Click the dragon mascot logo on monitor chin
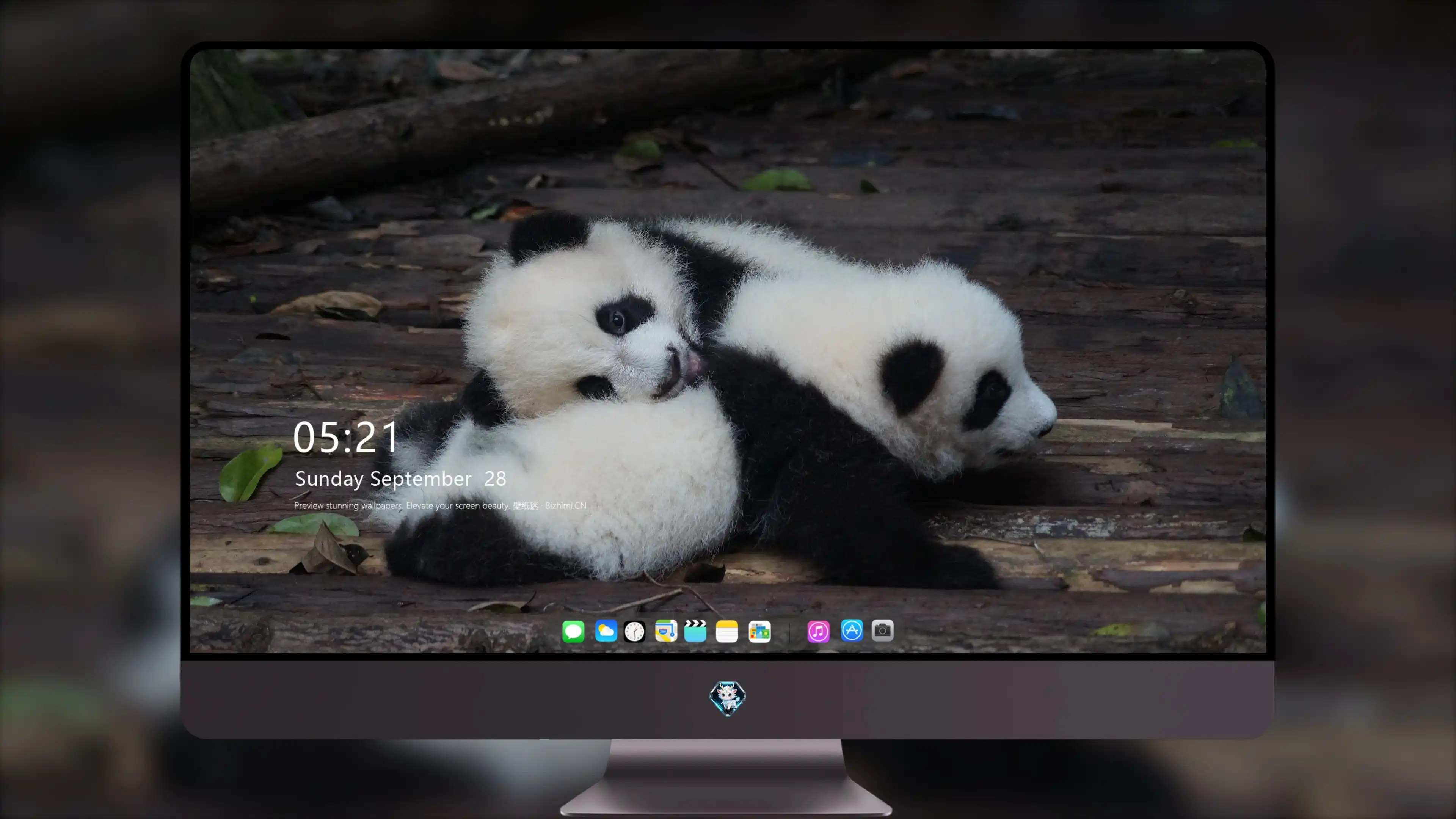 [x=728, y=698]
